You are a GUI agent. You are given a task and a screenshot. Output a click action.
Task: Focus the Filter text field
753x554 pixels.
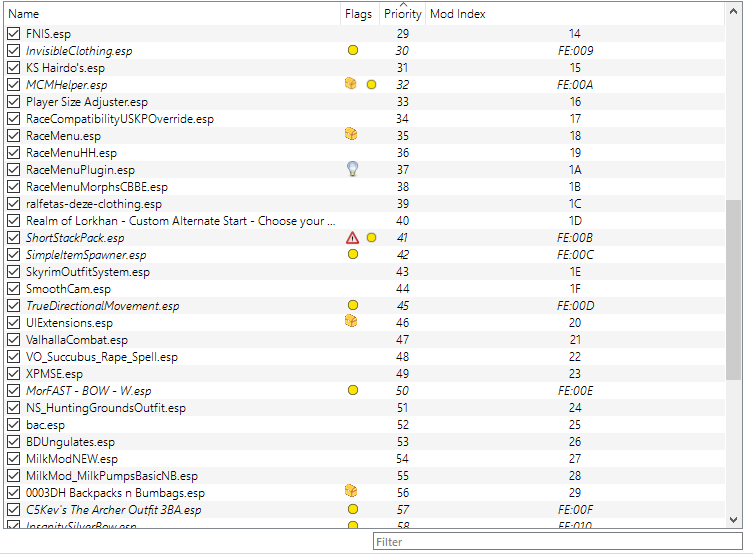[558, 542]
